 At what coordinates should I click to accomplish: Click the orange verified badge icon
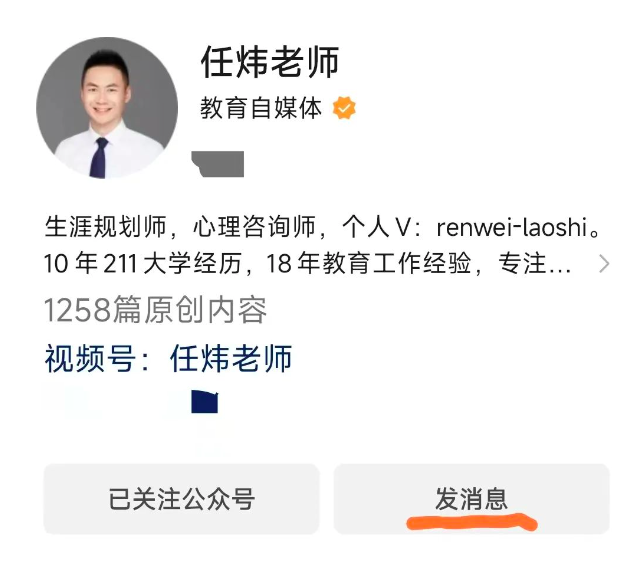tap(344, 107)
